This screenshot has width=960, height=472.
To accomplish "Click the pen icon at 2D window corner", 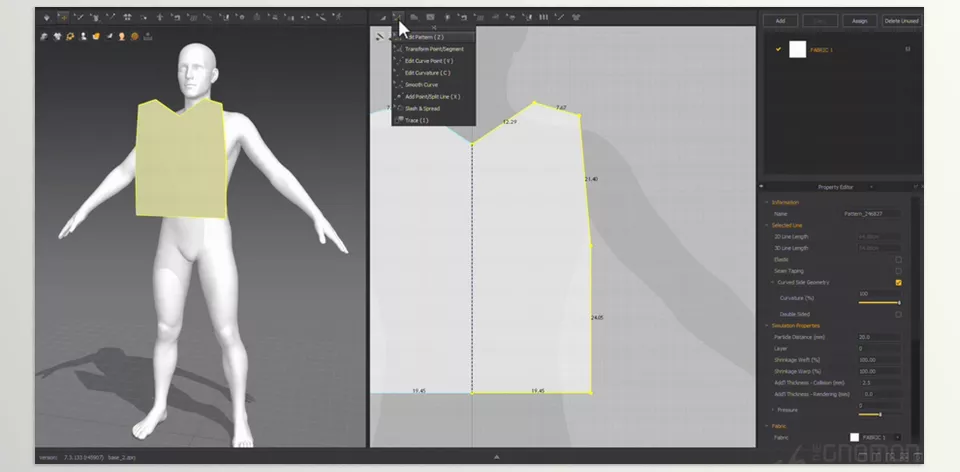I will (380, 37).
